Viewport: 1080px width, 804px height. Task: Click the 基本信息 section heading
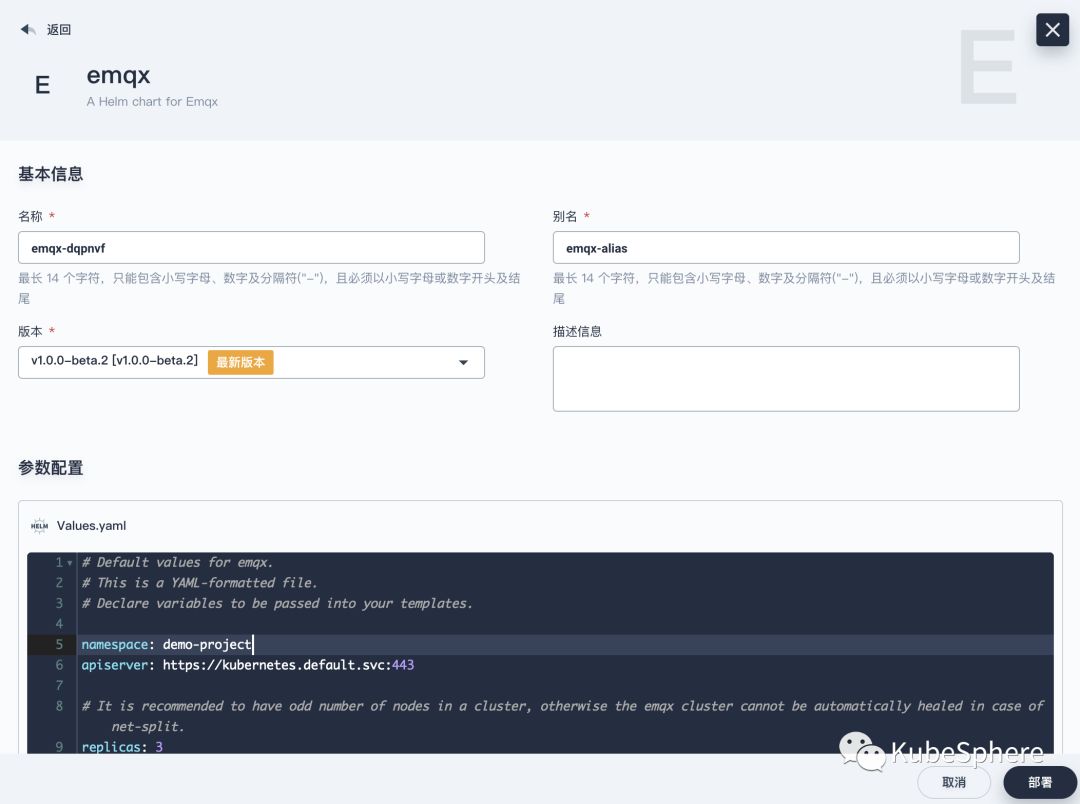tap(50, 174)
